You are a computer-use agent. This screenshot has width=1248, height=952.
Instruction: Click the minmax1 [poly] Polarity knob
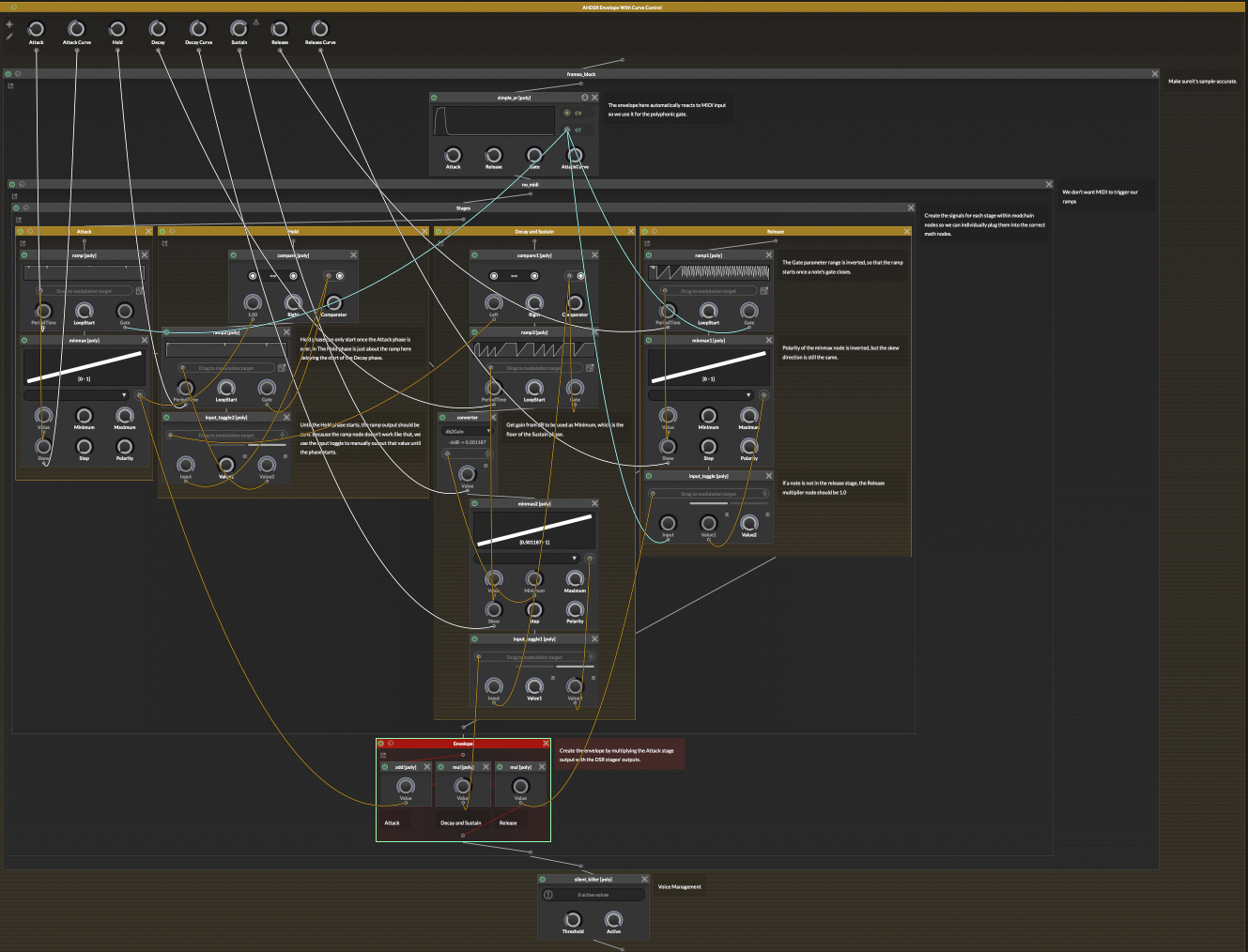pos(748,446)
